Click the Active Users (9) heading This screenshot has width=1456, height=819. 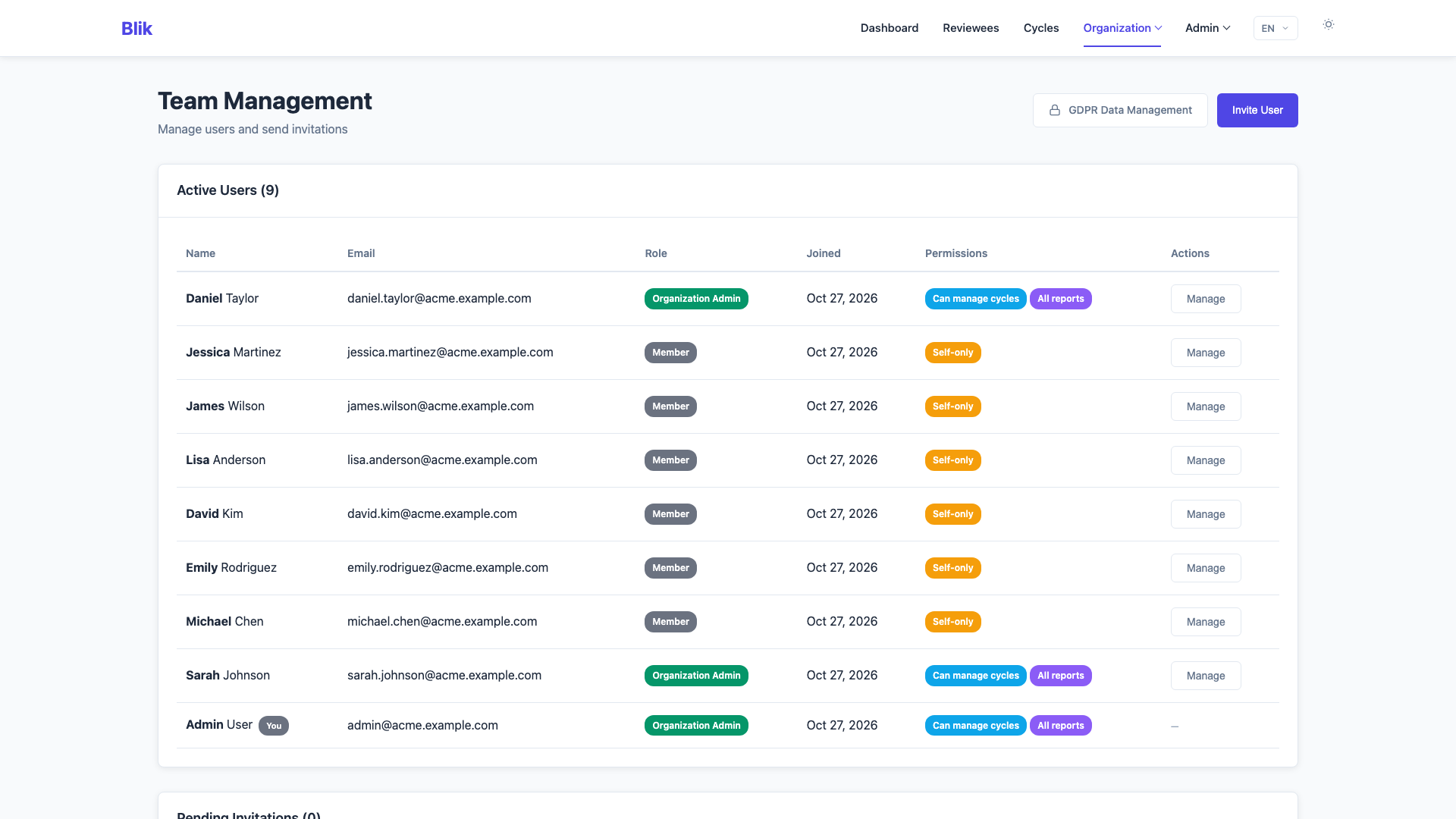(x=227, y=190)
